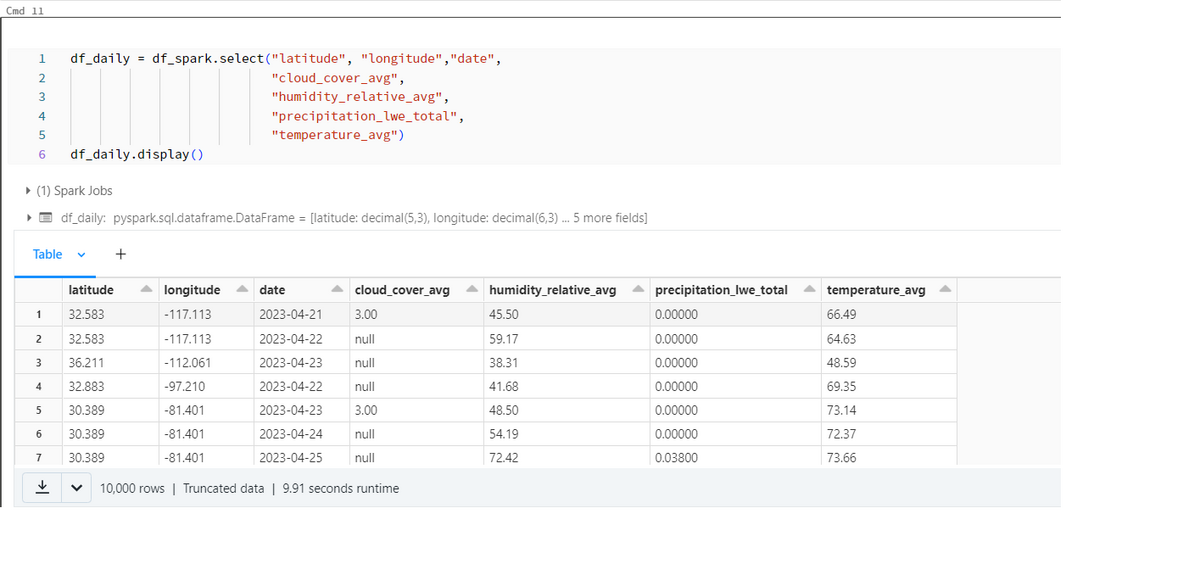Select row number 7 in table
Image resolution: width=1200 pixels, height=564 pixels.
(38, 458)
